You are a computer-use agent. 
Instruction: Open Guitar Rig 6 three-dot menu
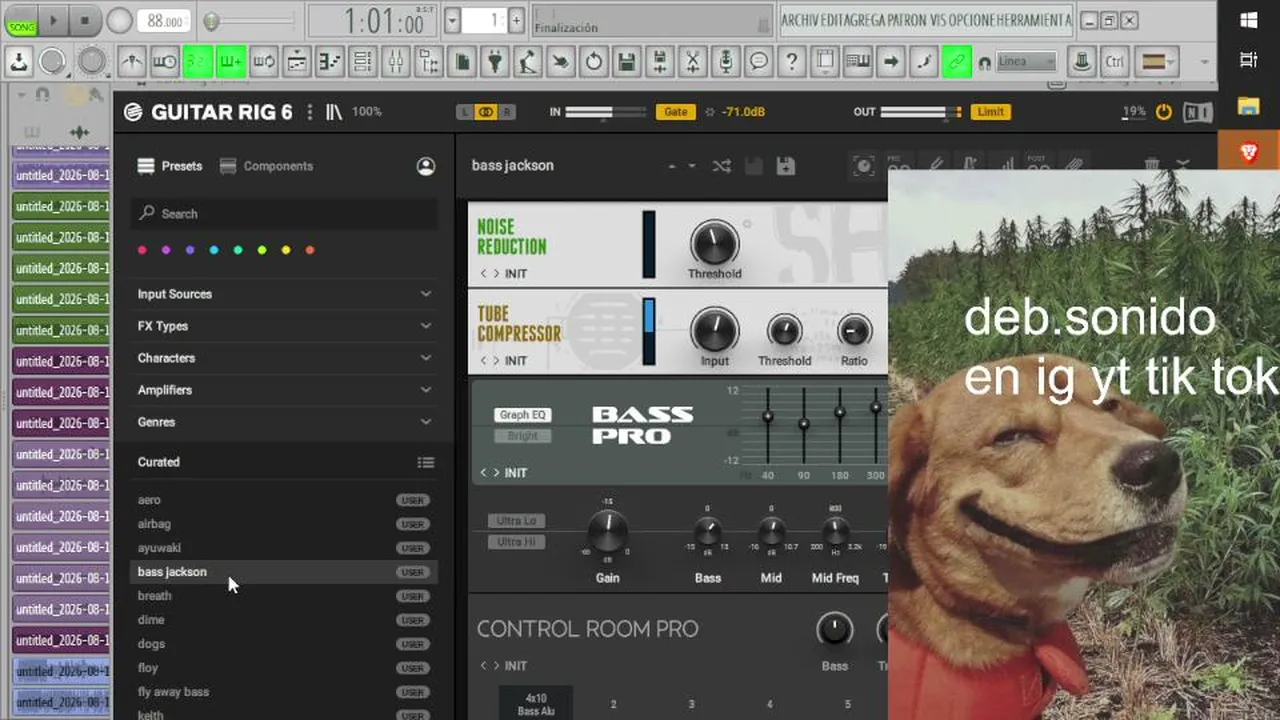tap(309, 112)
